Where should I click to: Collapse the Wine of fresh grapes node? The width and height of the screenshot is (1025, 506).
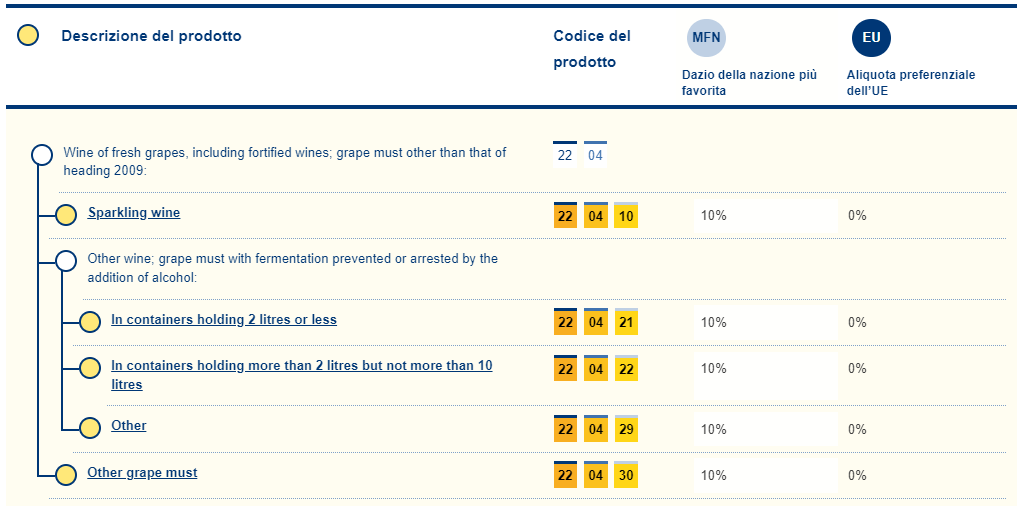pyautogui.click(x=42, y=155)
